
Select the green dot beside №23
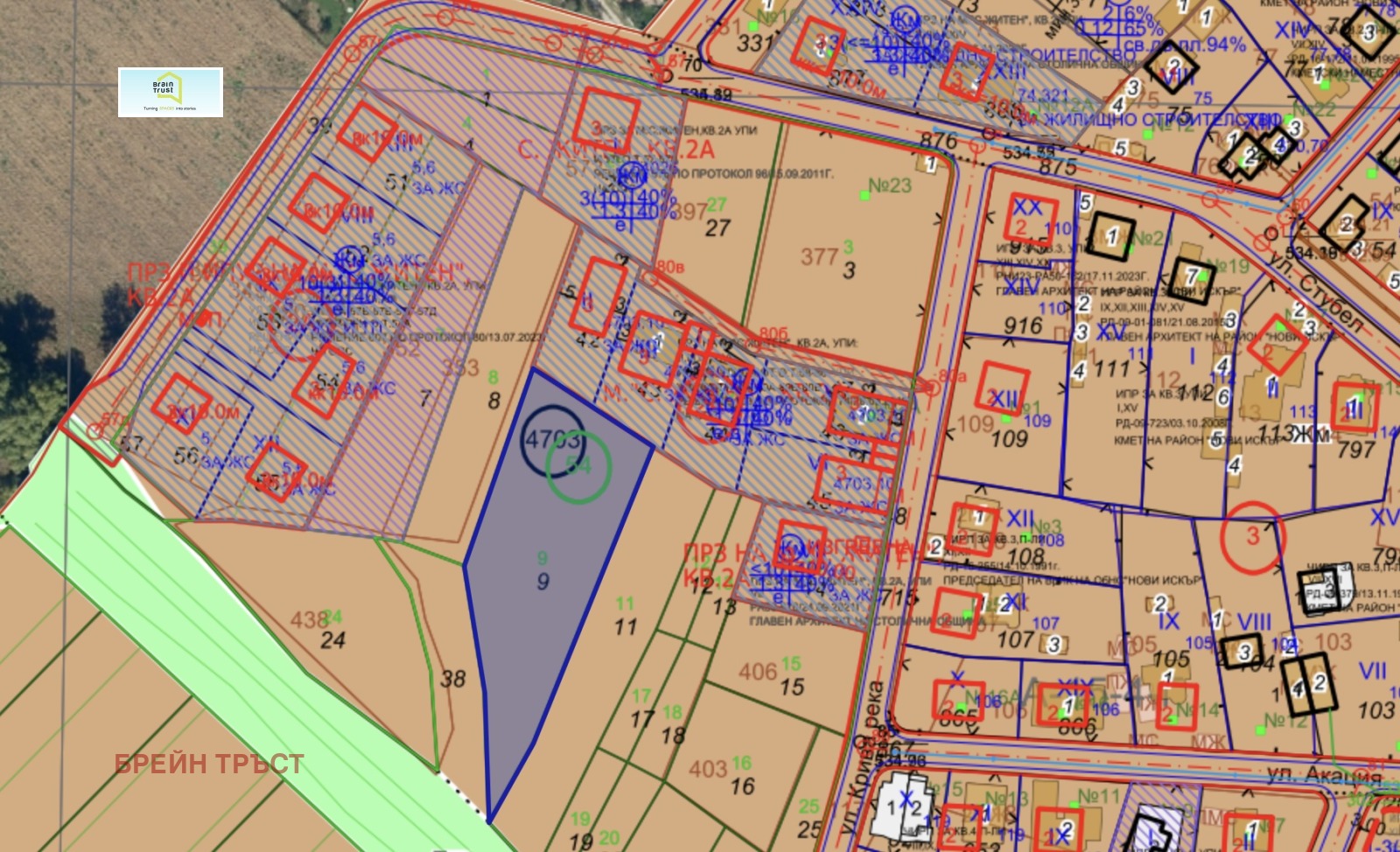[x=865, y=195]
